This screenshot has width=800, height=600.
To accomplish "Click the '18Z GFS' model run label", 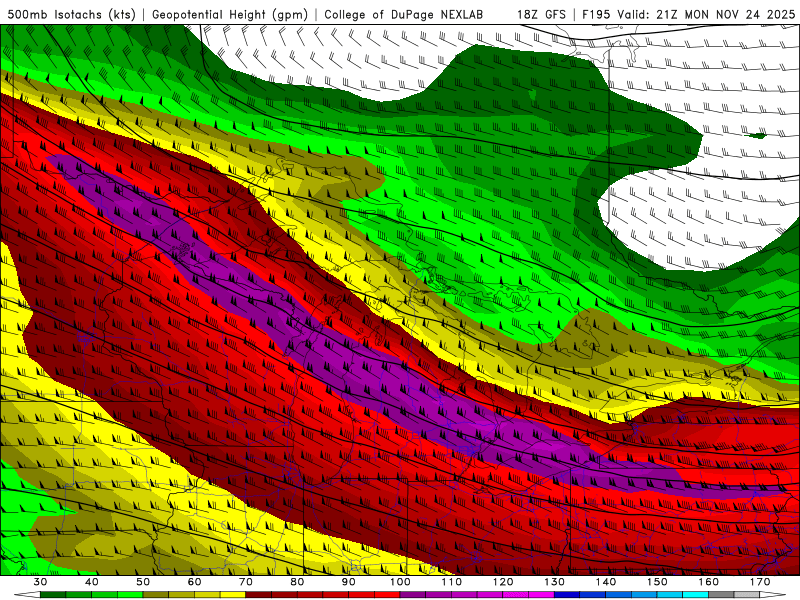I will (x=541, y=15).
